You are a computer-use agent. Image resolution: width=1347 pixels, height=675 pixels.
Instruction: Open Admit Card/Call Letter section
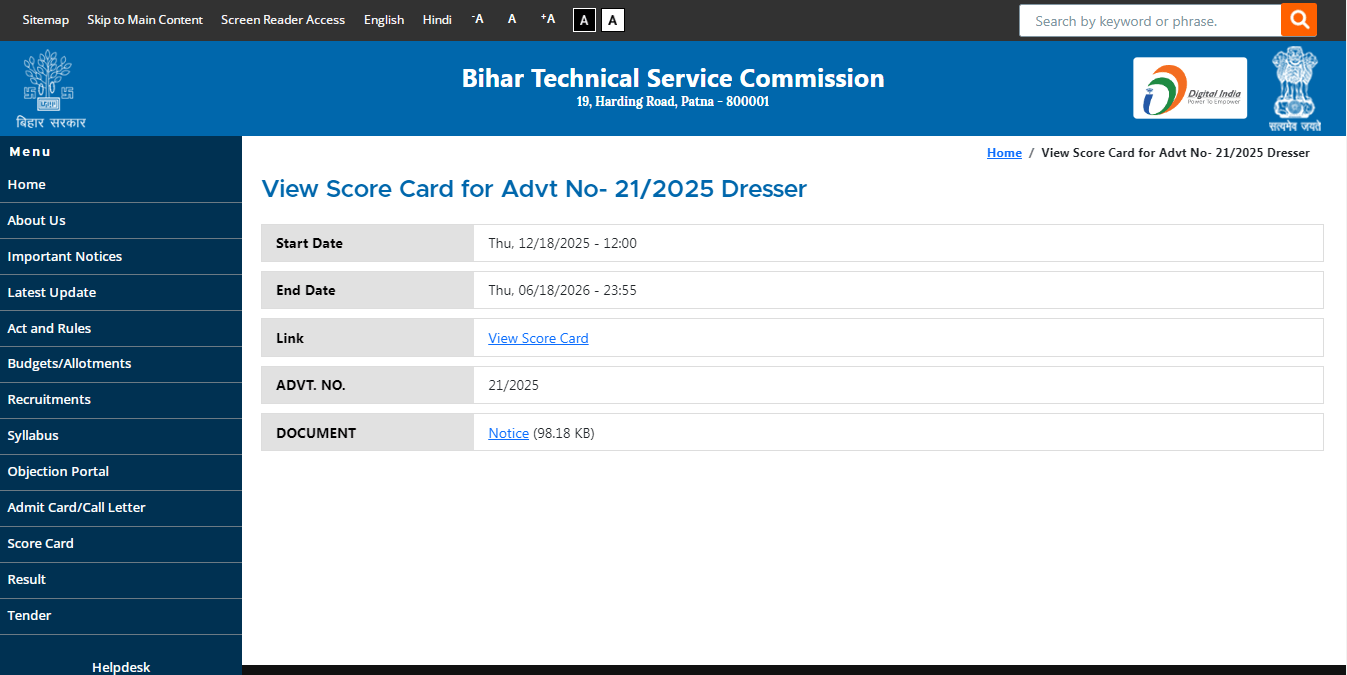79,507
